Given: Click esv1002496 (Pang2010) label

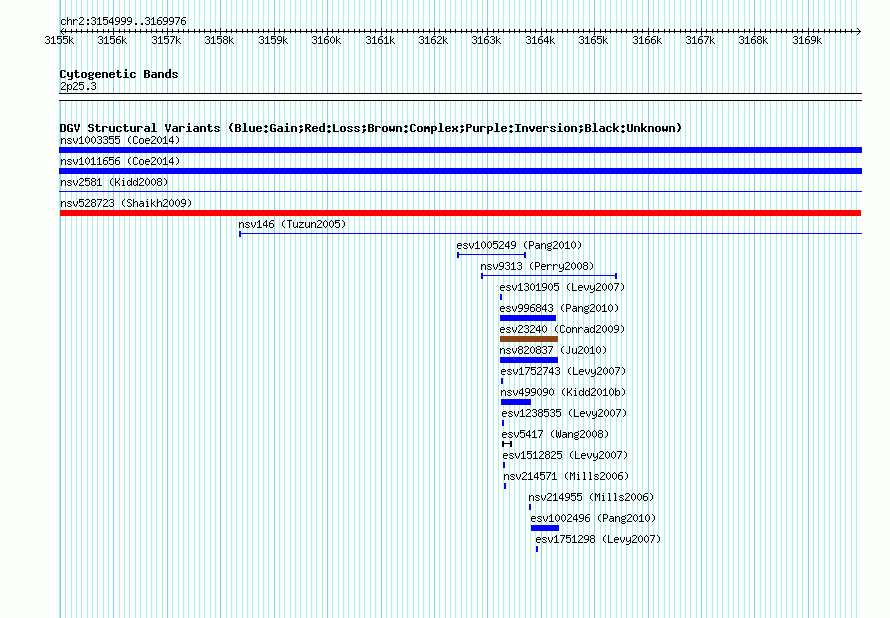Looking at the screenshot, I should (593, 518).
